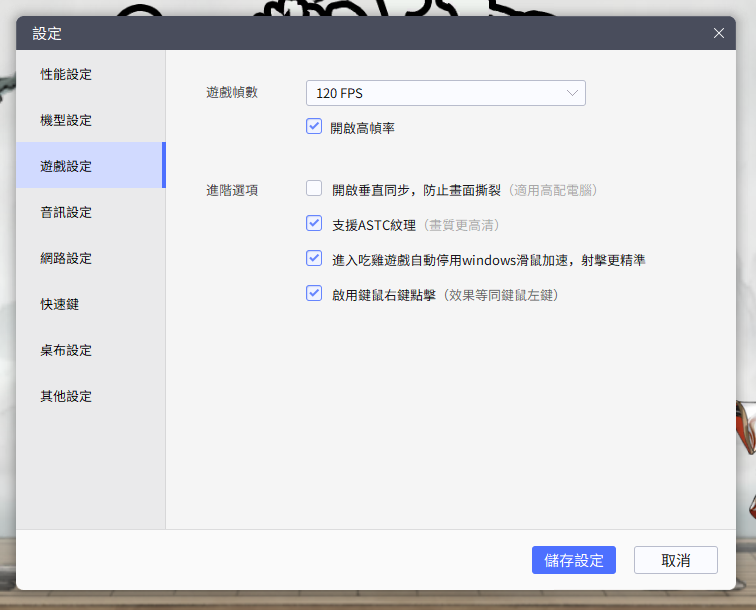756x610 pixels.
Task: Click the 取消 button
Action: pos(675,560)
